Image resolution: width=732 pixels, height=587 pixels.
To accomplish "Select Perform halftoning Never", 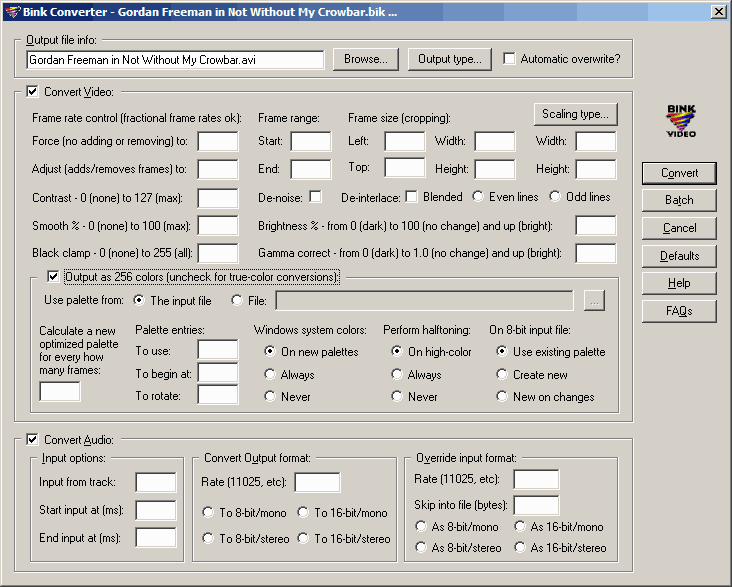I will (x=397, y=396).
